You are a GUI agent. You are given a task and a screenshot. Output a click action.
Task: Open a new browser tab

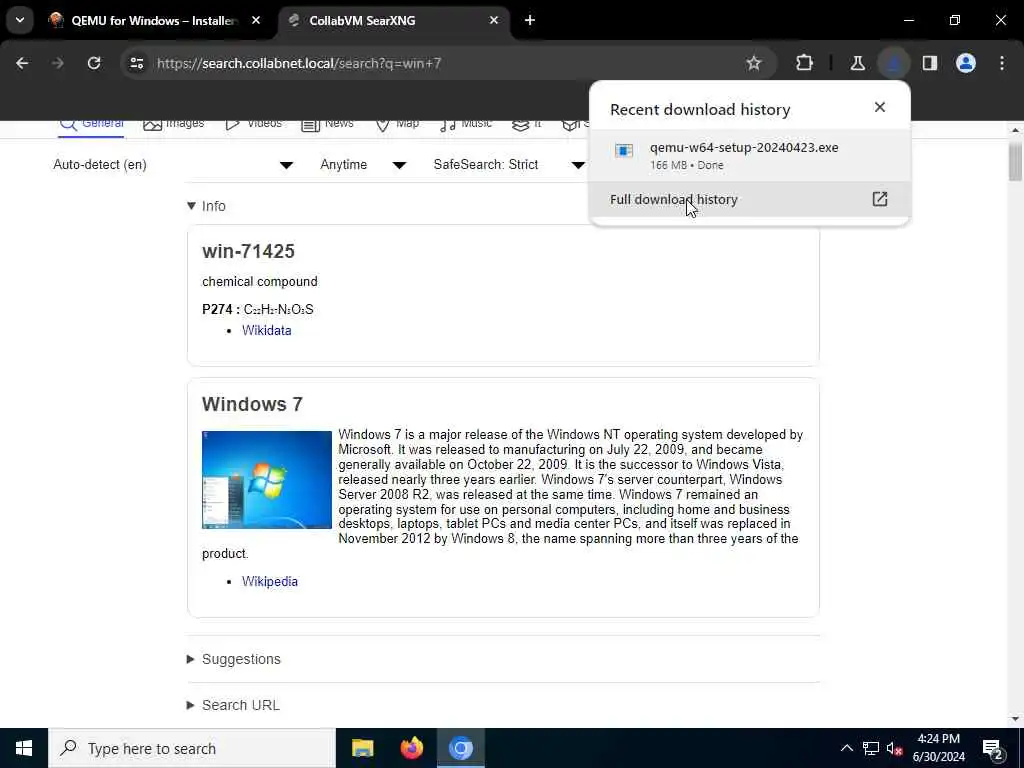click(x=530, y=21)
